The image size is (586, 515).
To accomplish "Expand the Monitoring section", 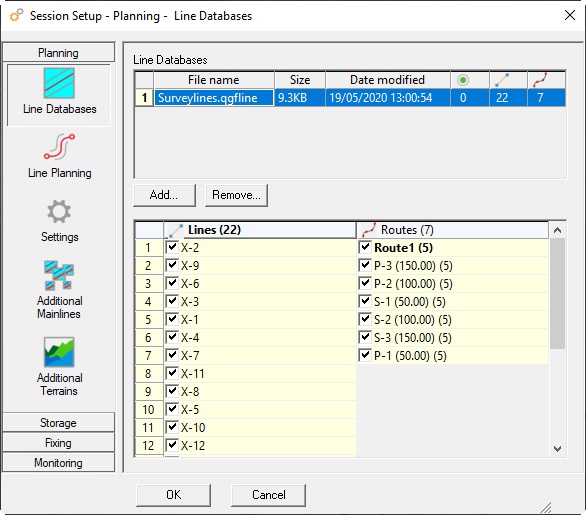I will [x=58, y=463].
